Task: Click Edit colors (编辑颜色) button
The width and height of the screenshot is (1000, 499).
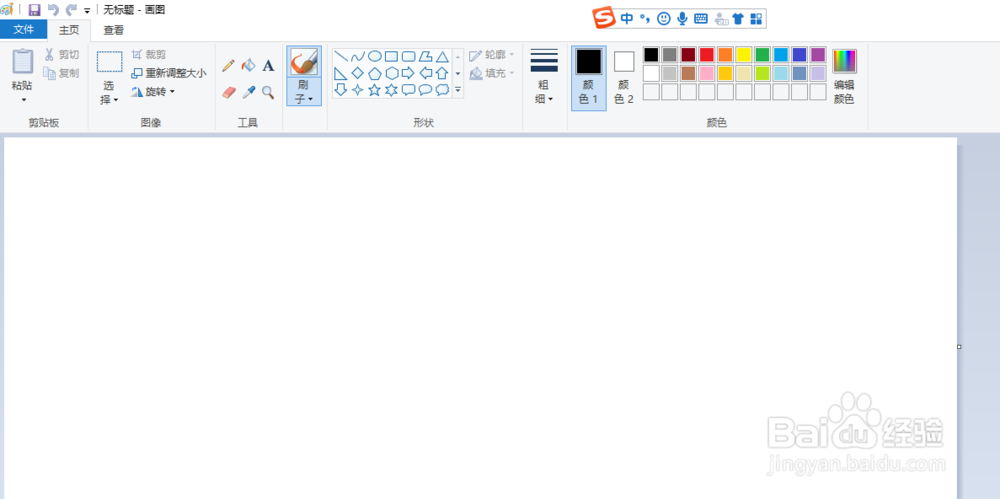Action: click(x=844, y=78)
